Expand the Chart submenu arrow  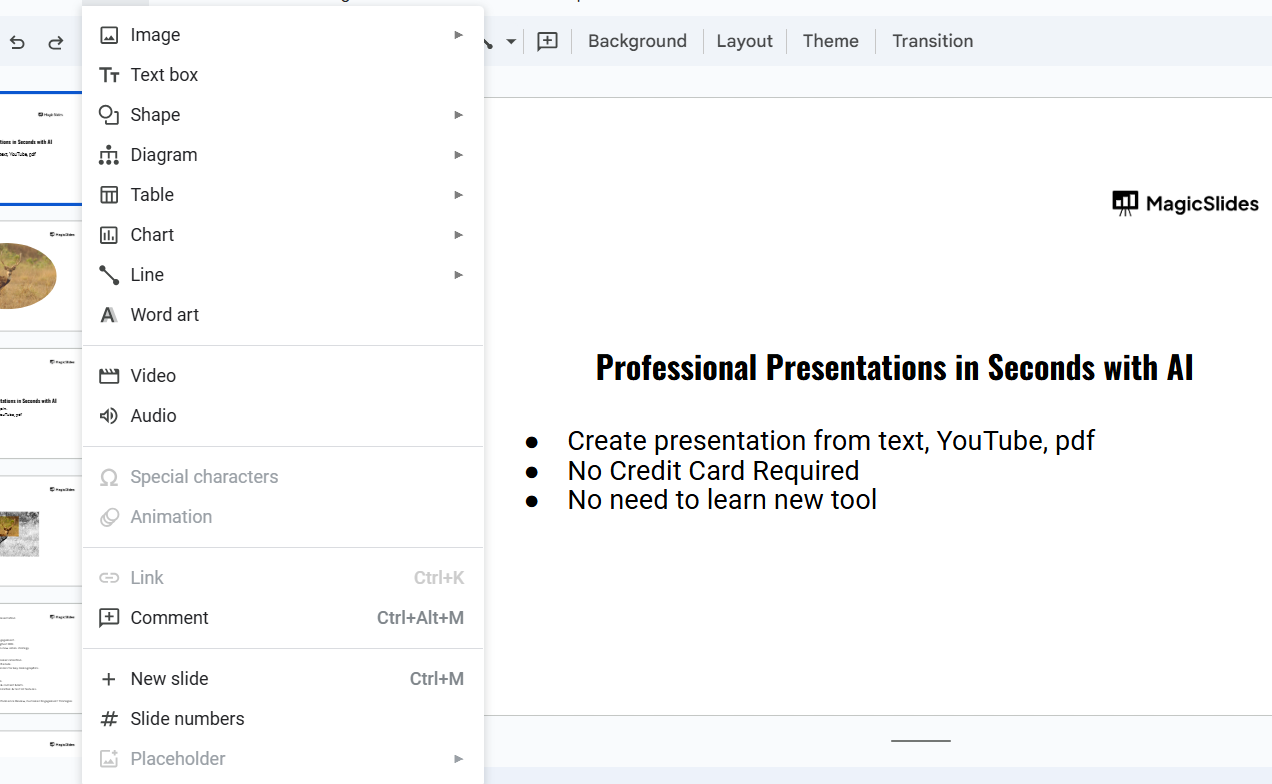(458, 235)
